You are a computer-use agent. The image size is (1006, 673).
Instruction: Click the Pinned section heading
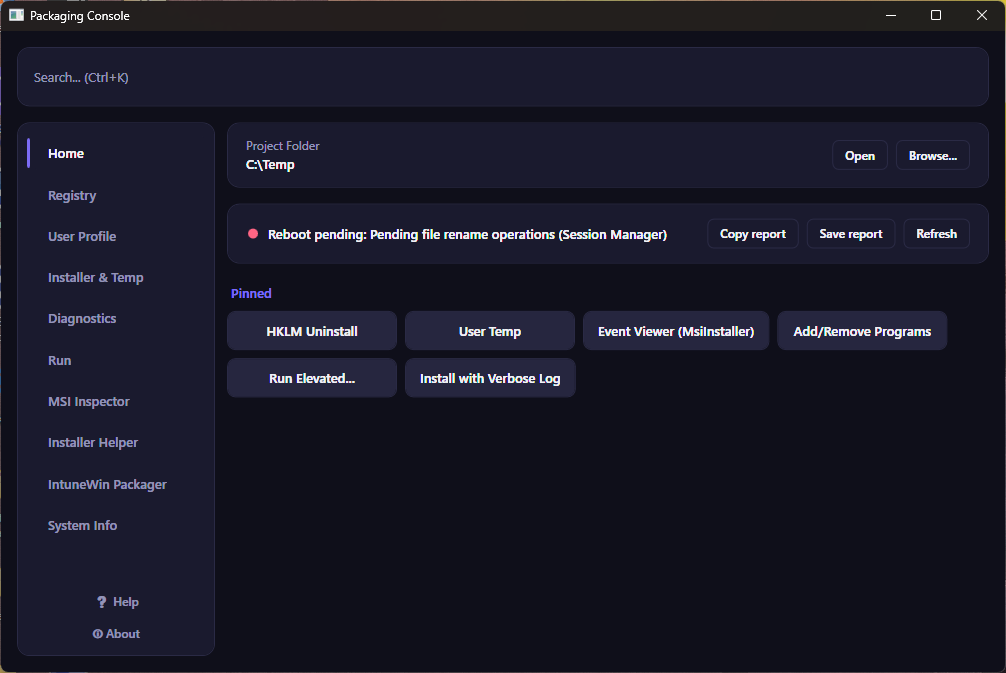click(251, 293)
